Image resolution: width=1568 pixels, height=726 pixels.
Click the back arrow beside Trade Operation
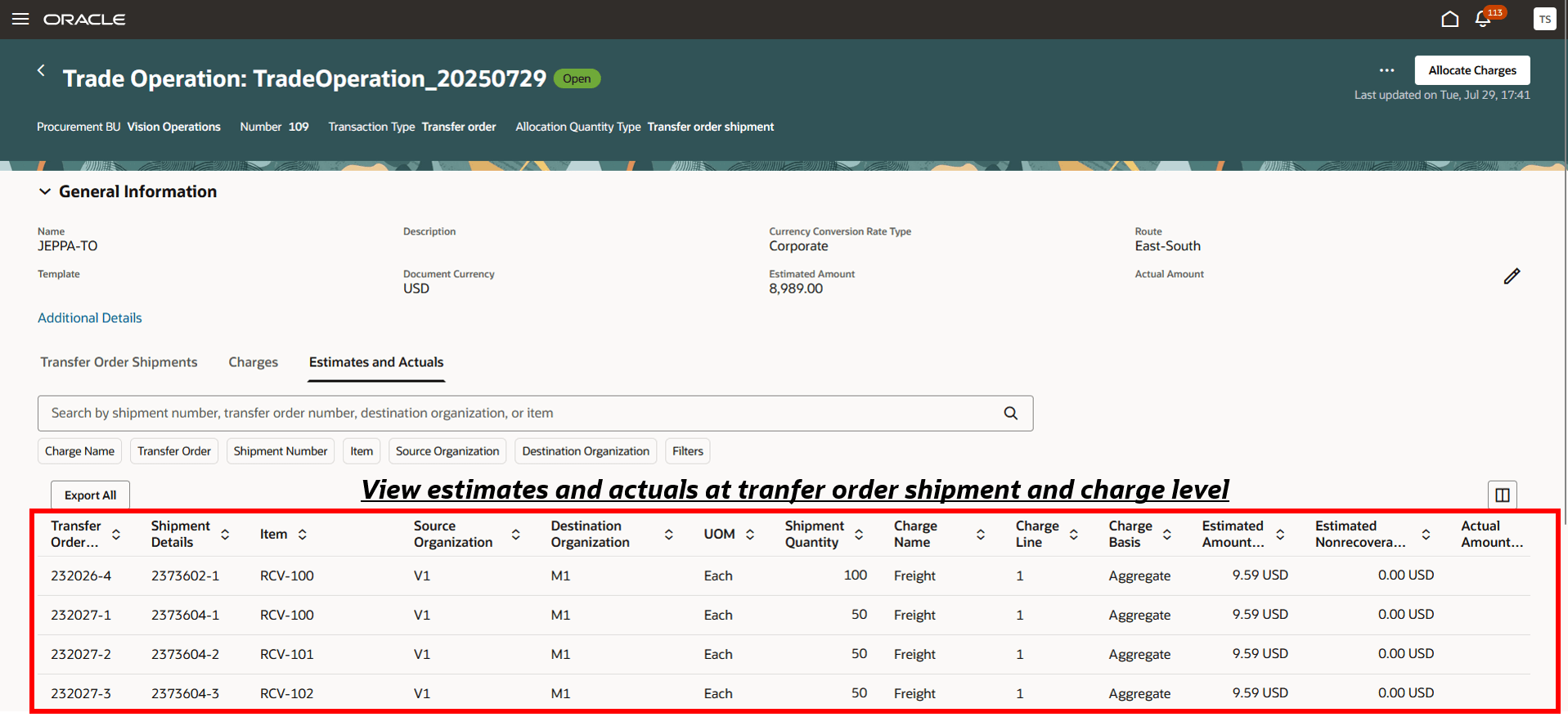tap(41, 70)
